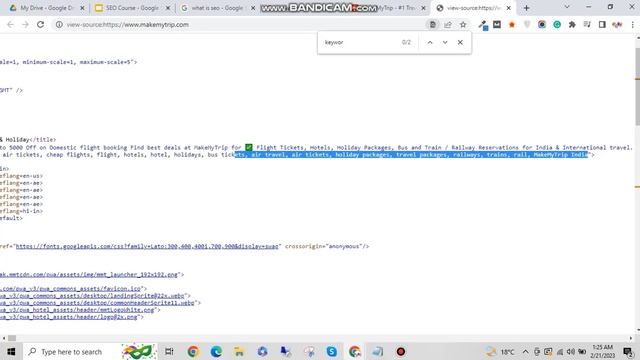The width and height of the screenshot is (640, 360).
Task: Bookmark this page with the star icon
Action: point(463,24)
